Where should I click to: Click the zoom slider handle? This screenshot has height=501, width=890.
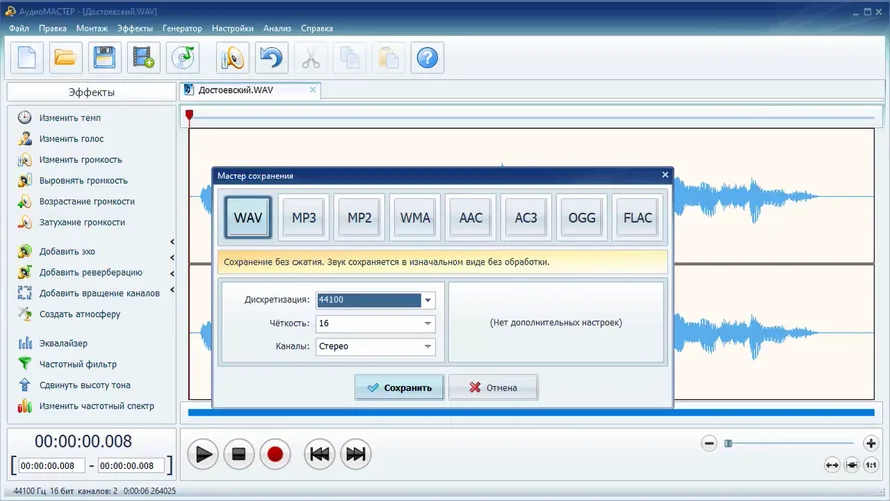coord(728,443)
